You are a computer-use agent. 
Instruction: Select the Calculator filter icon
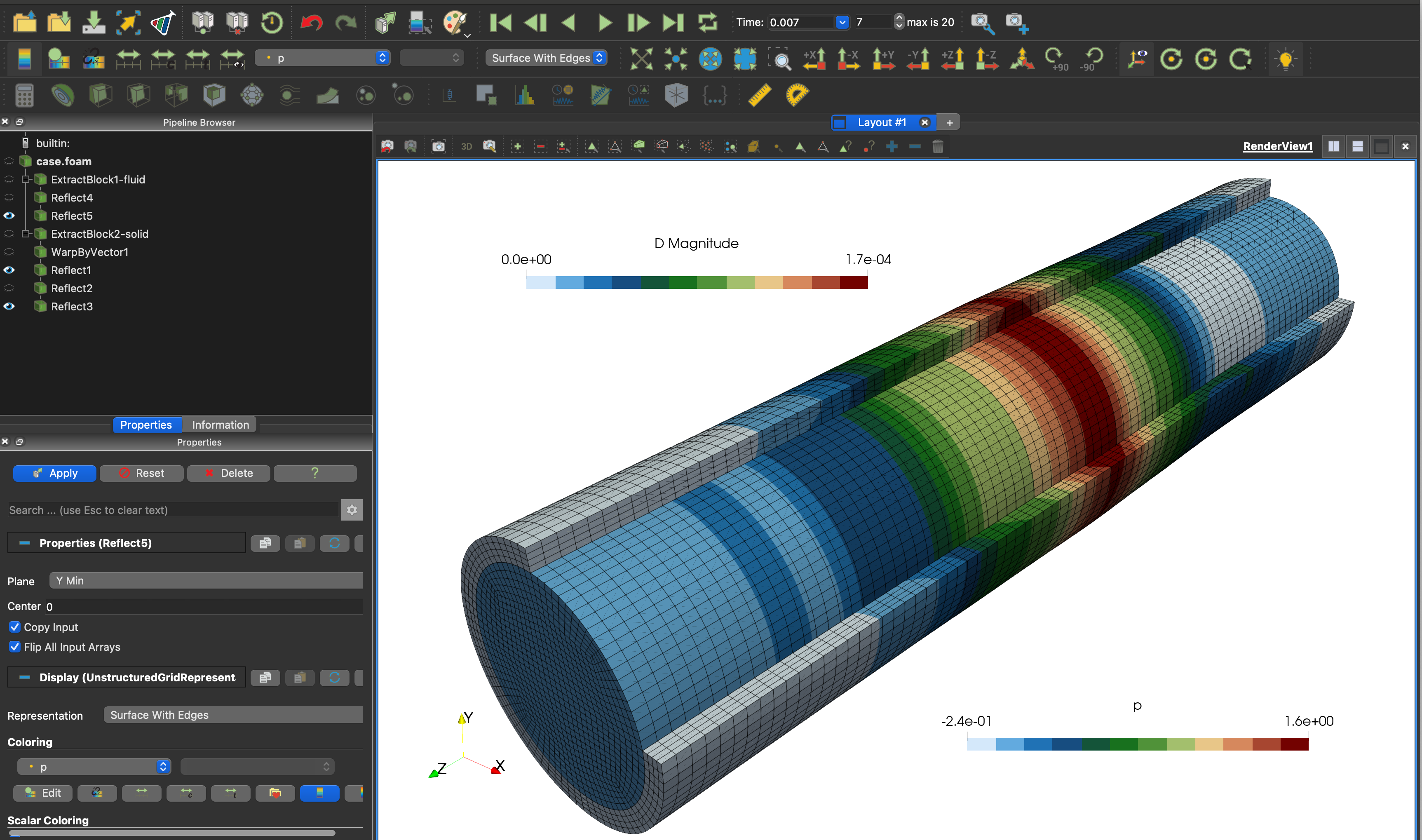(x=25, y=95)
